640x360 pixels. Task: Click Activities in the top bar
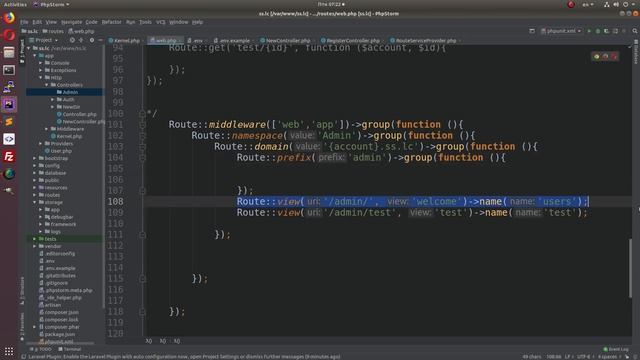[x=15, y=4]
